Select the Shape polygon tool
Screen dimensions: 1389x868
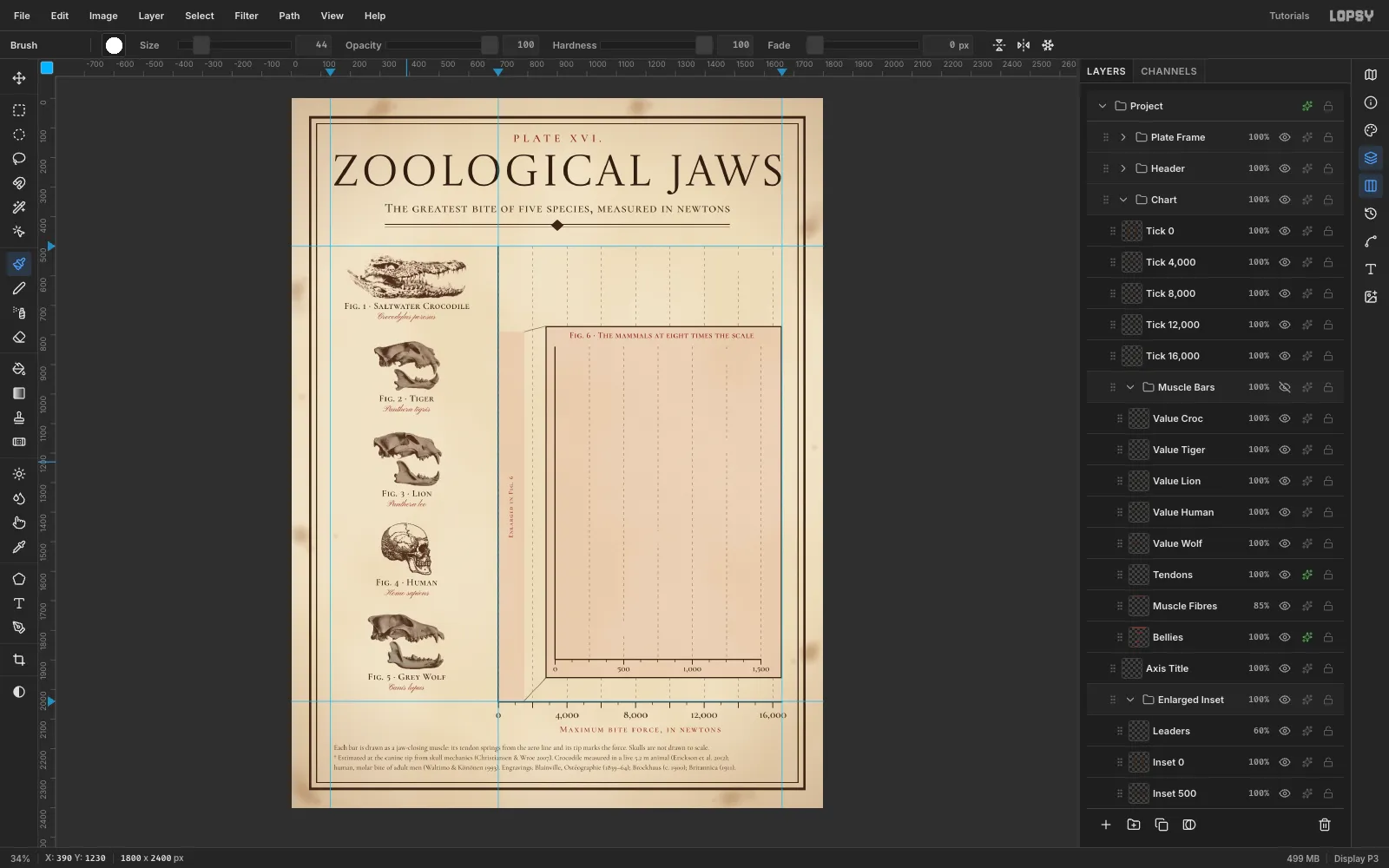click(18, 579)
